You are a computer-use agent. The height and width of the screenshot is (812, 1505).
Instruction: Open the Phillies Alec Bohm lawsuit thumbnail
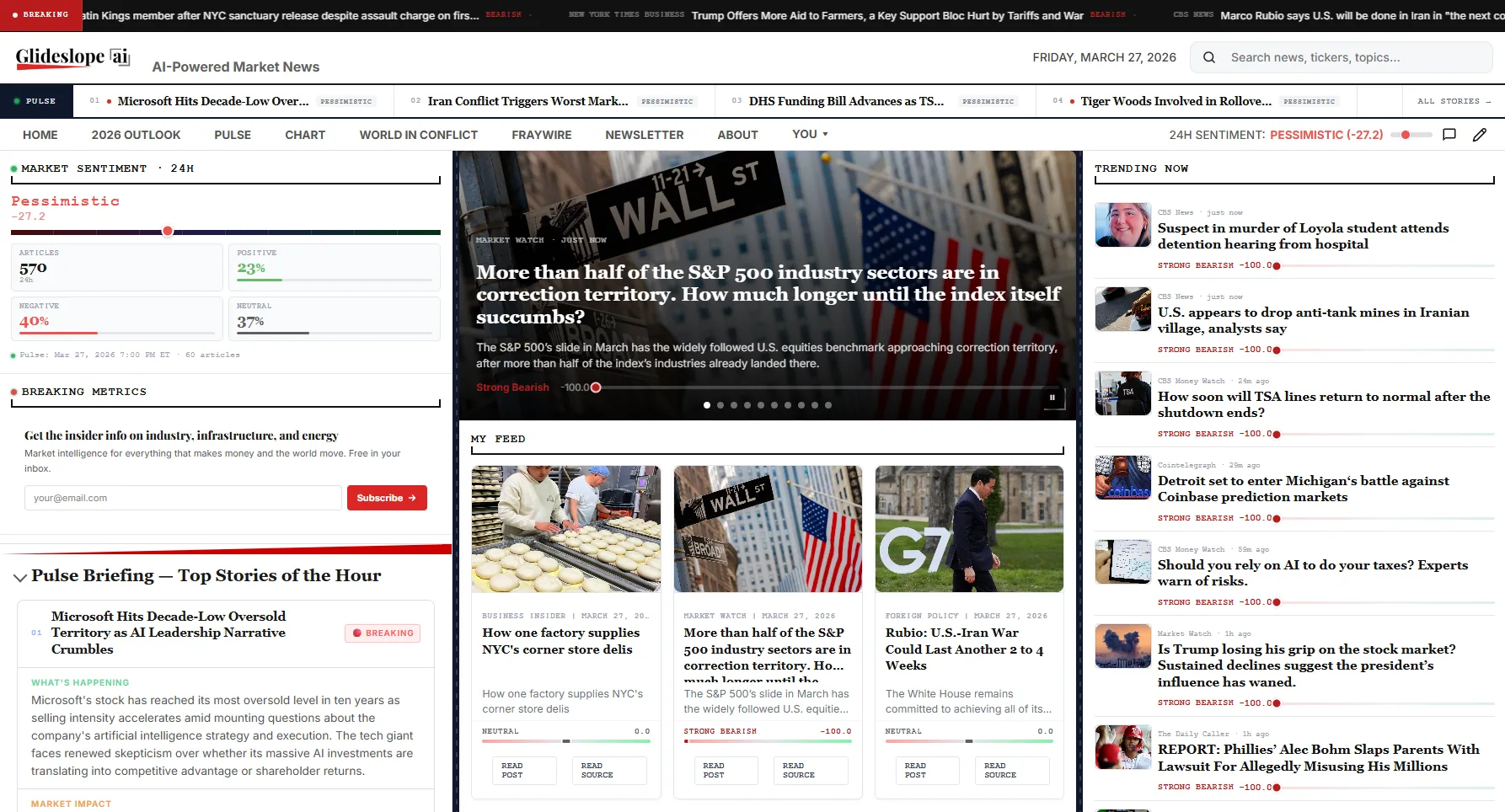pyautogui.click(x=1123, y=747)
